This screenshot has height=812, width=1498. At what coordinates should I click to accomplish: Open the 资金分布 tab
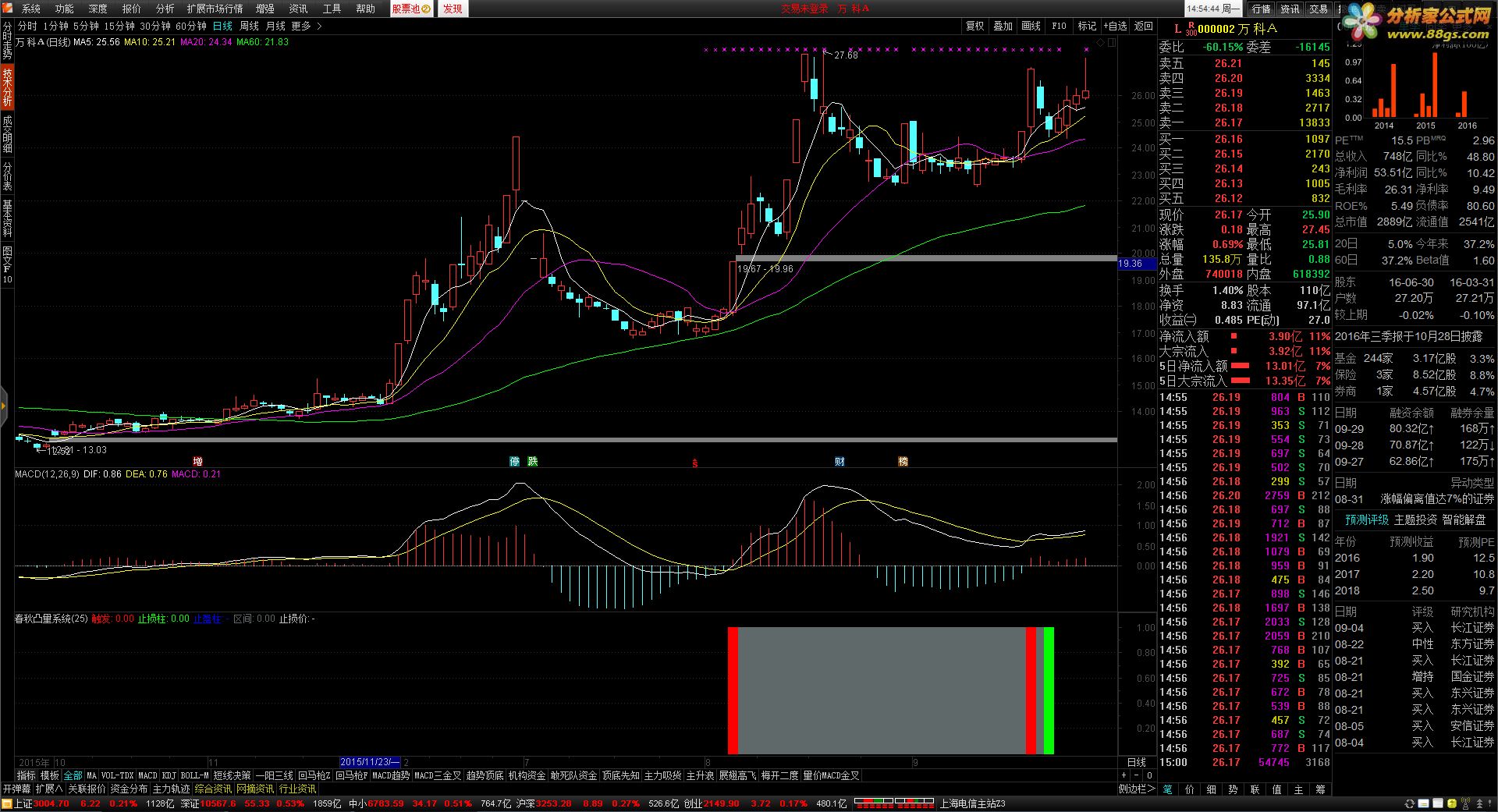129,789
